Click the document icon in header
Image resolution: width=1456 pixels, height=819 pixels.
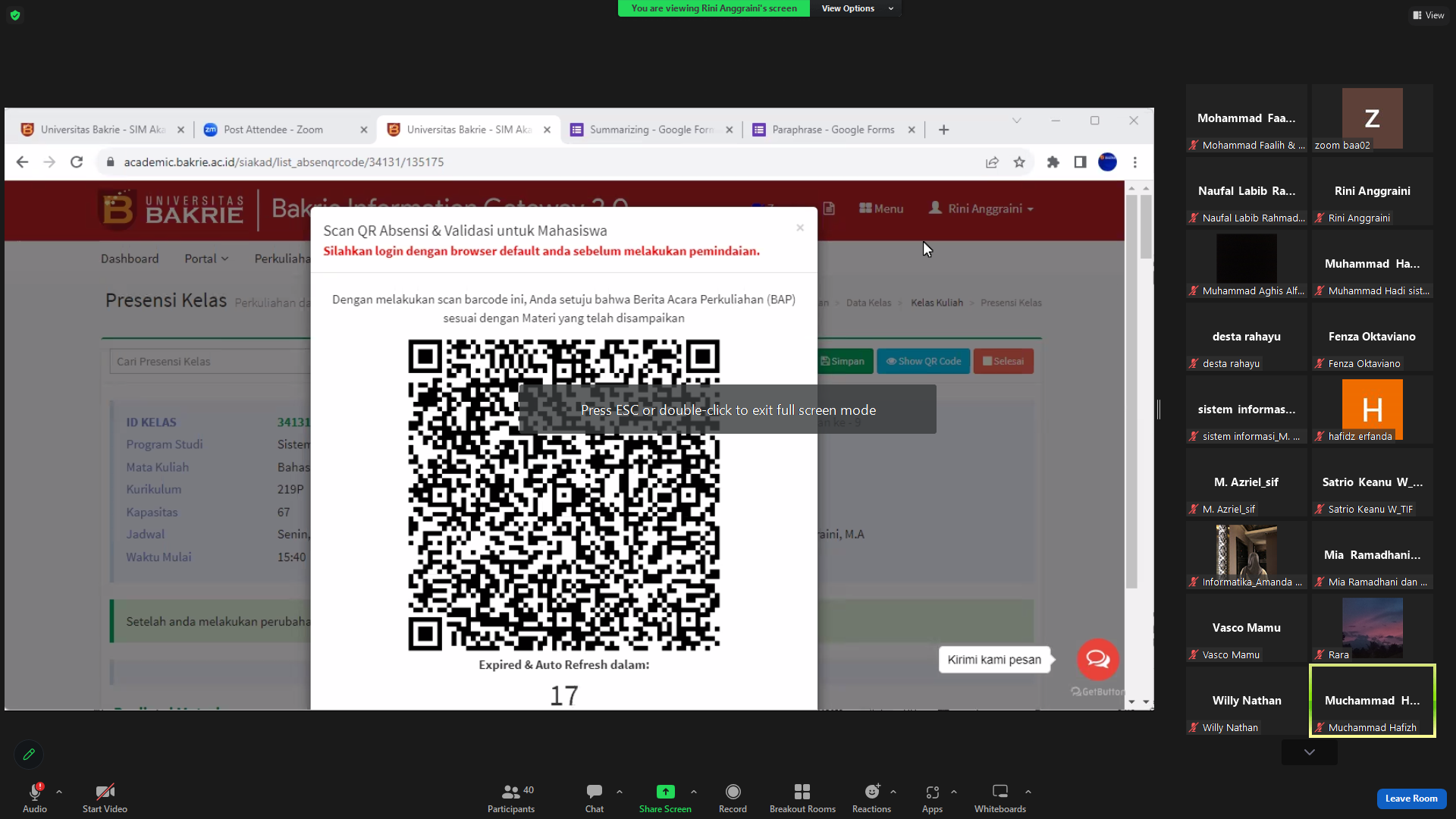(829, 209)
